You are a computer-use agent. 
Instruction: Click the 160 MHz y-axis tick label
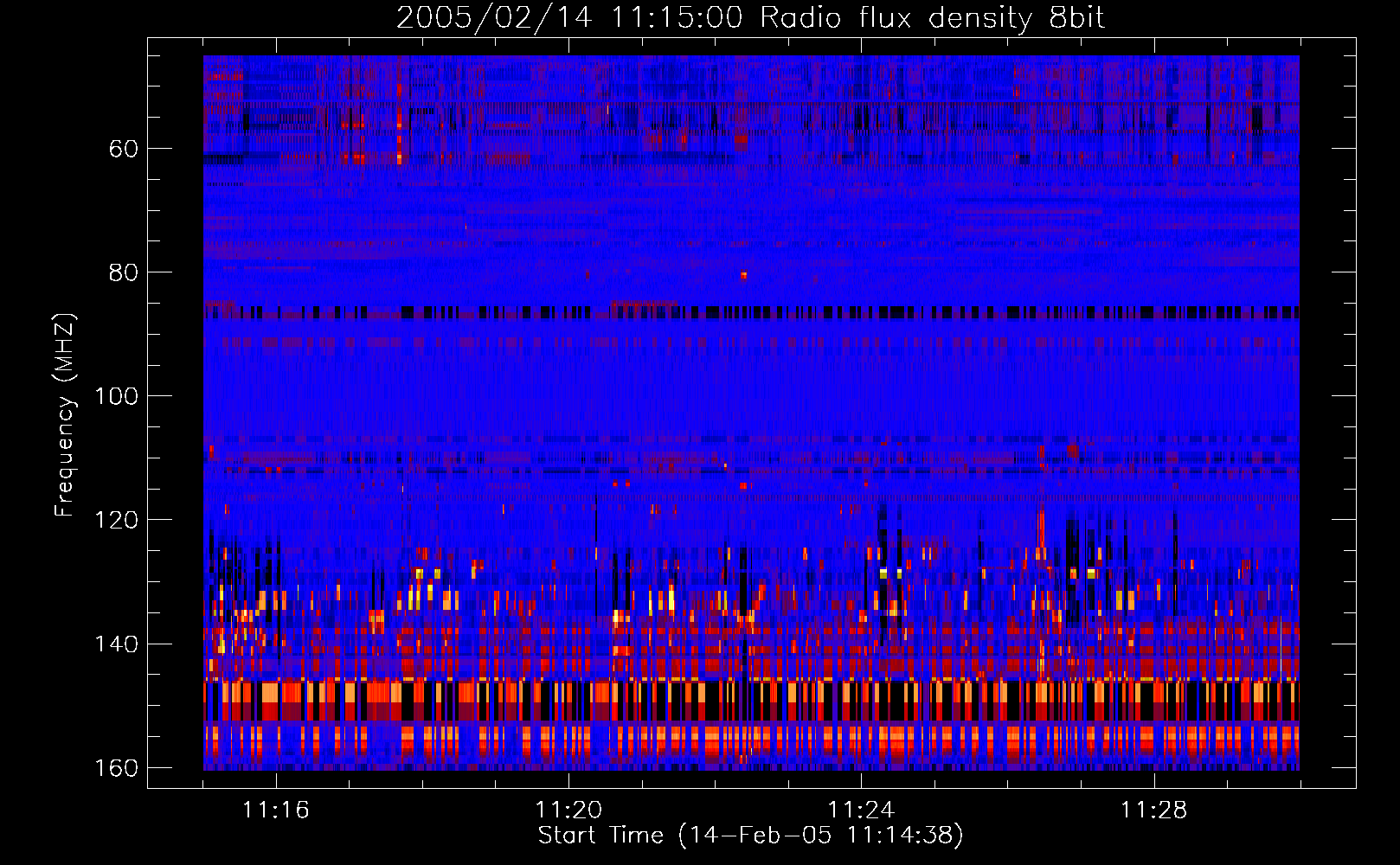116,768
